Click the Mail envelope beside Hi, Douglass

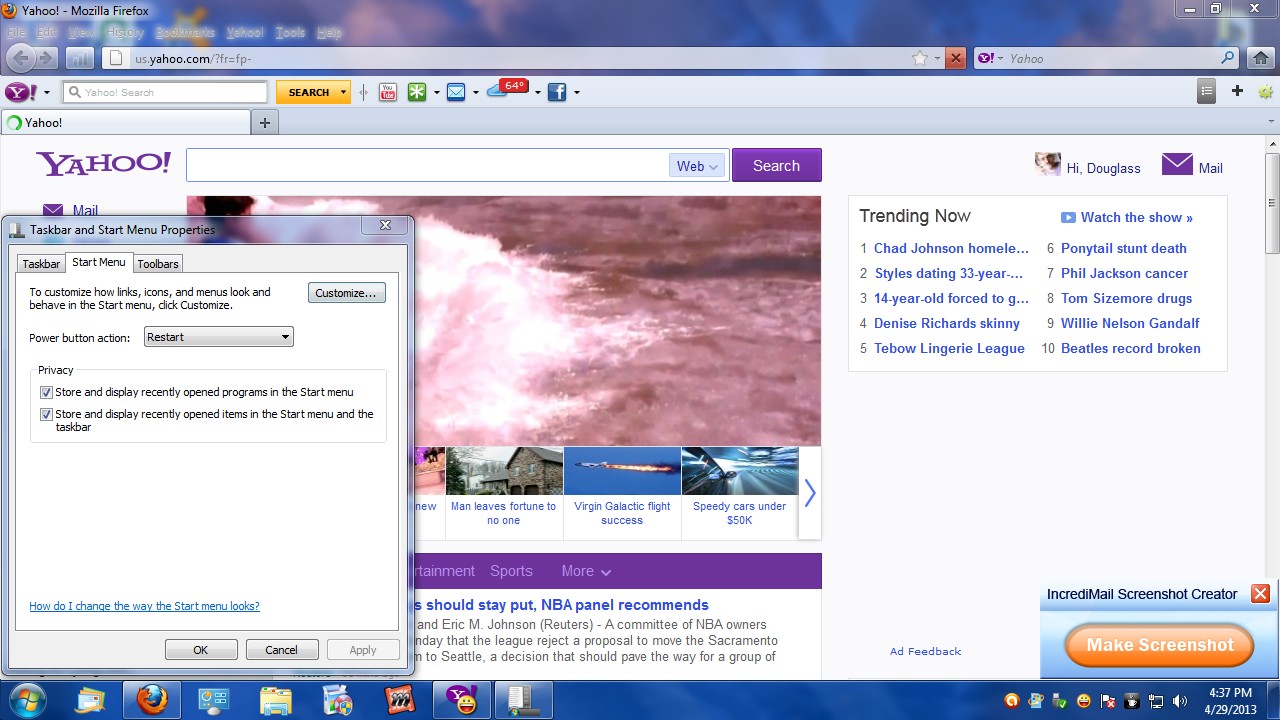click(1177, 164)
